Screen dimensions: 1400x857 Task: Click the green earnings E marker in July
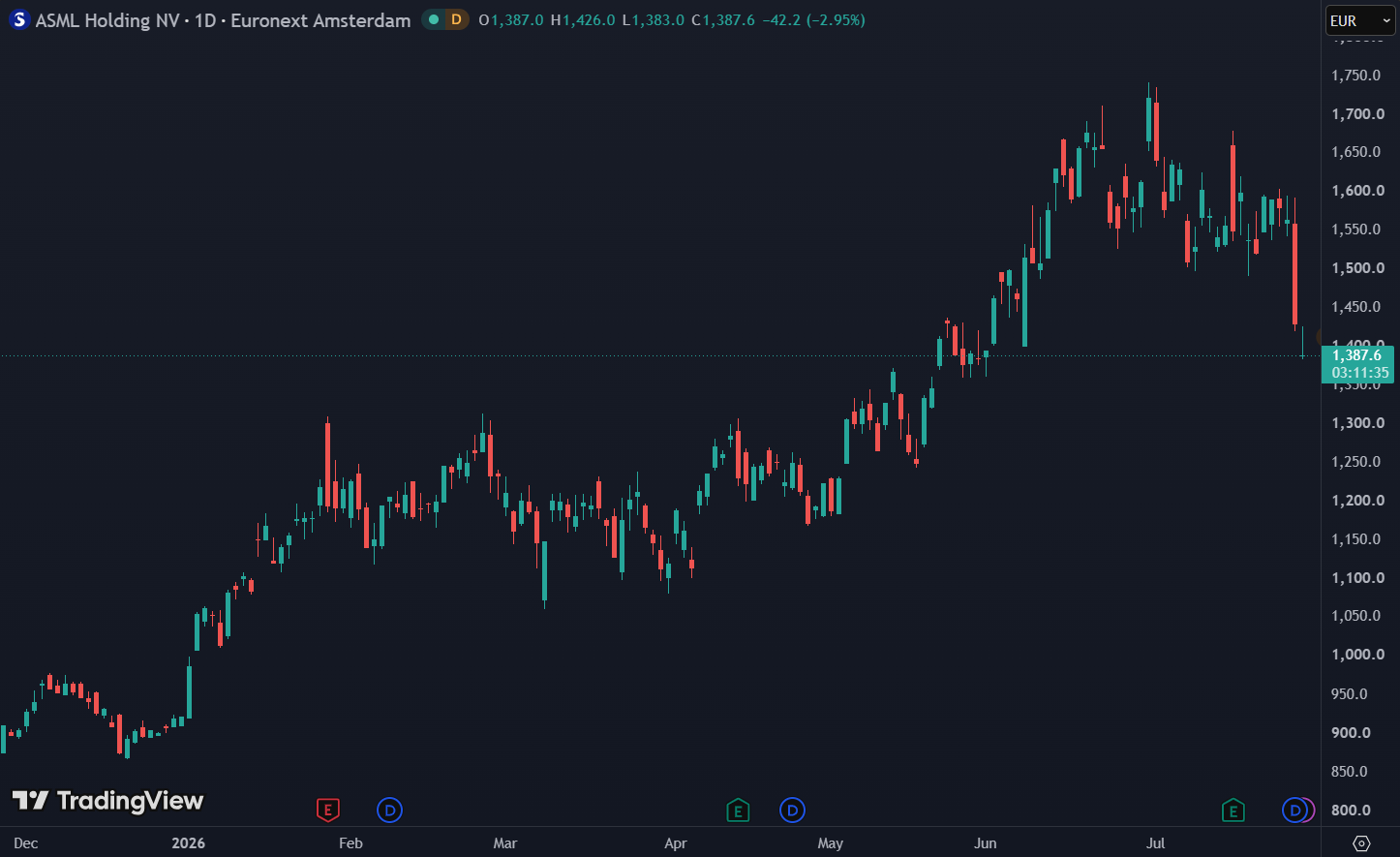point(1233,810)
